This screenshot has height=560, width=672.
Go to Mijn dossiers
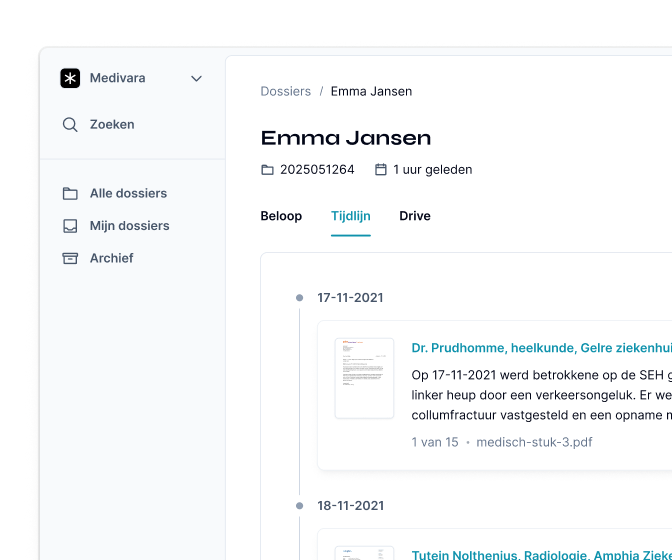coord(129,226)
